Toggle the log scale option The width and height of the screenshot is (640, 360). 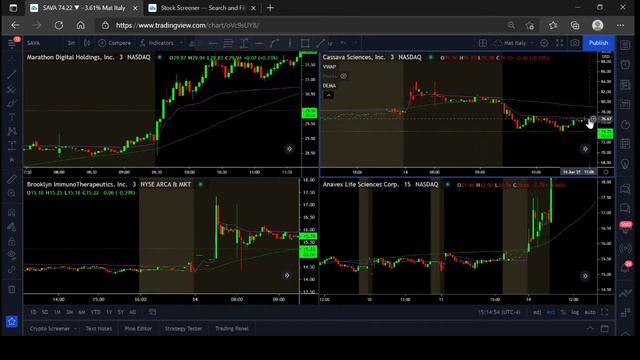pos(575,312)
